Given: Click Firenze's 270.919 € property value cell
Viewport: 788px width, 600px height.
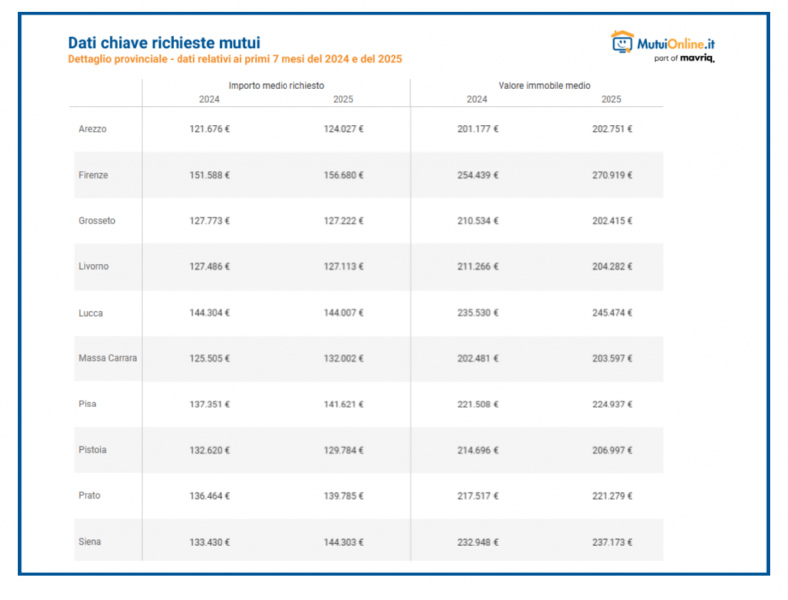Looking at the screenshot, I should tap(612, 175).
